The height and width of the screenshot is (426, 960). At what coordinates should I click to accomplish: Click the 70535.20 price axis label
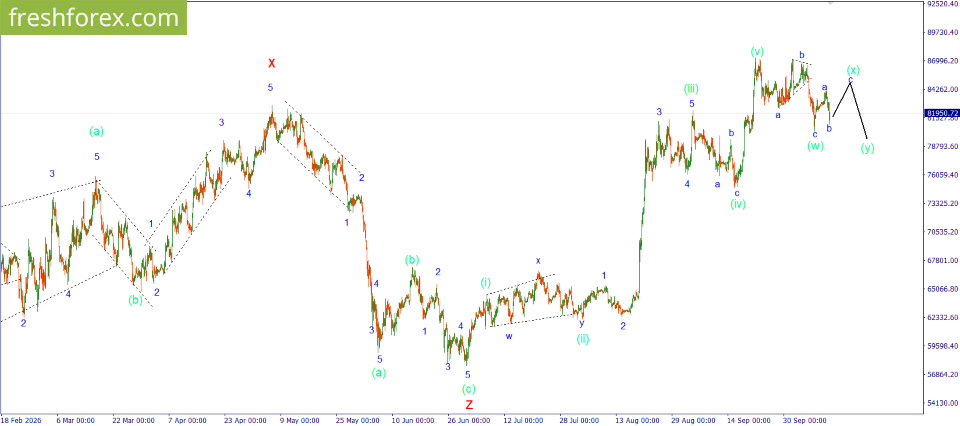click(x=942, y=233)
